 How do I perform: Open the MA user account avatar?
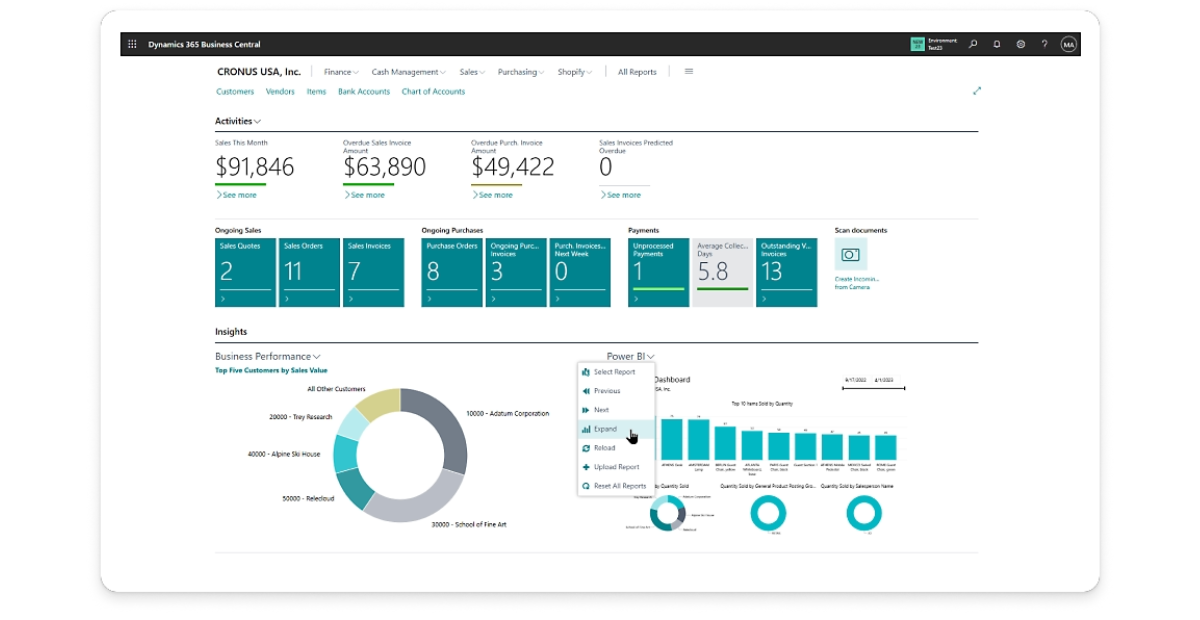(1068, 44)
